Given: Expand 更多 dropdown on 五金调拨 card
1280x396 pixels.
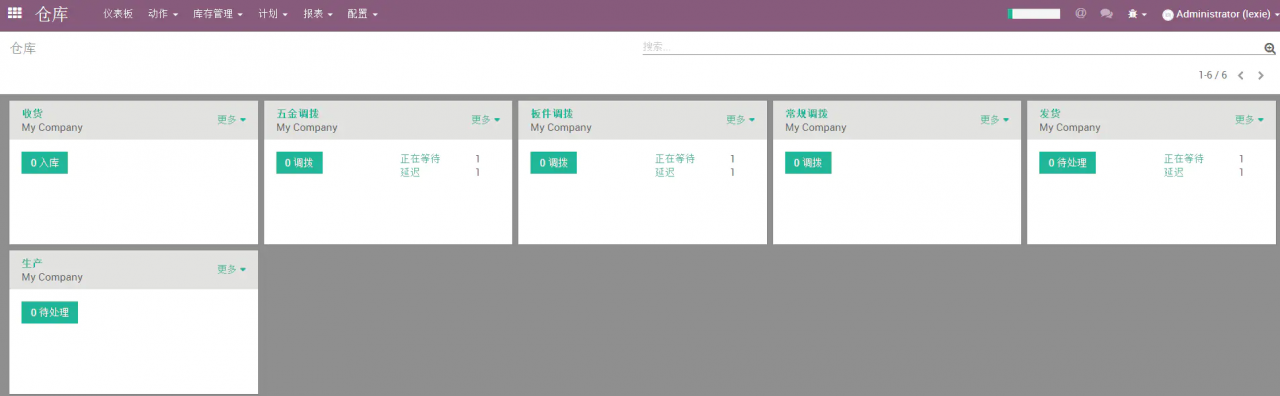Looking at the screenshot, I should 485,120.
